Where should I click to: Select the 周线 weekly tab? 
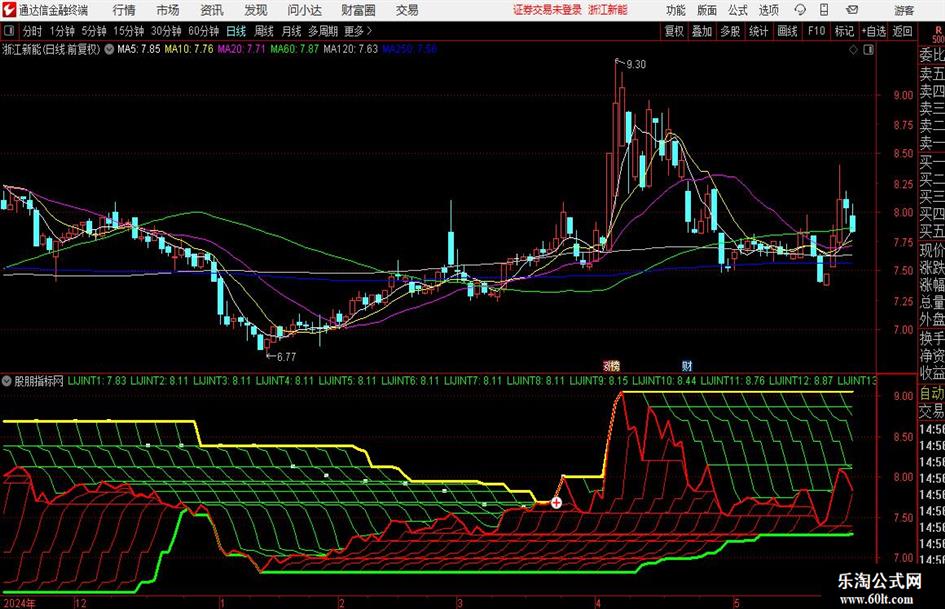(264, 31)
